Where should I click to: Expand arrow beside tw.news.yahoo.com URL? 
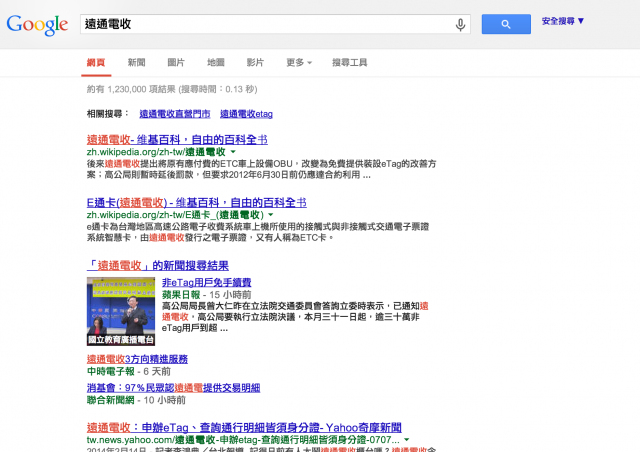click(x=407, y=440)
